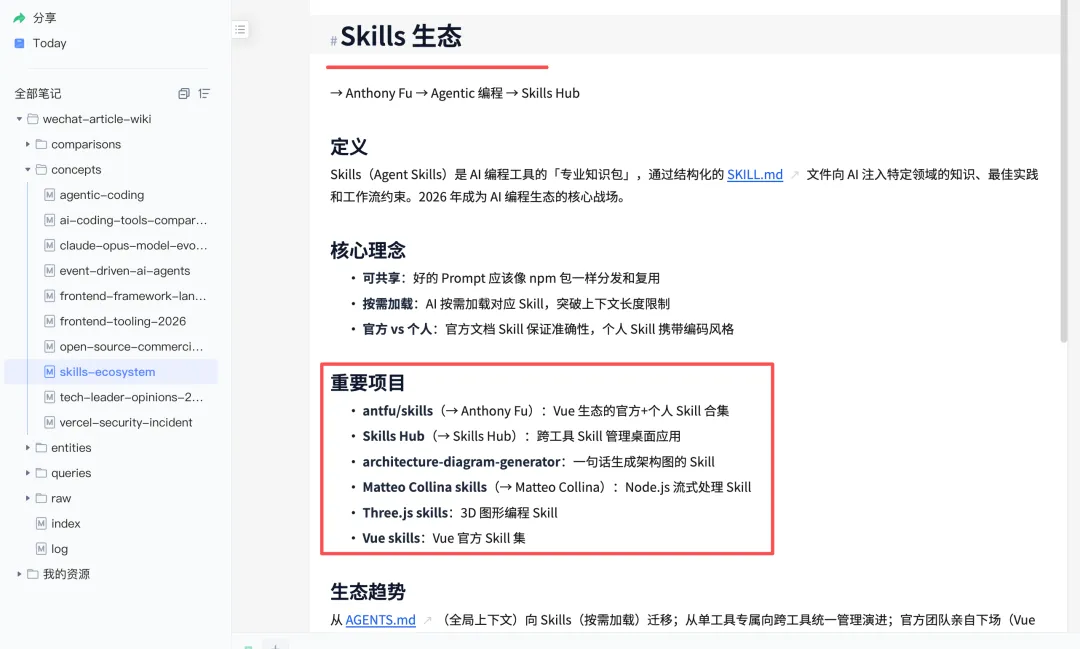Click the document icon beside agentic-coding
This screenshot has width=1080, height=649.
tap(49, 194)
